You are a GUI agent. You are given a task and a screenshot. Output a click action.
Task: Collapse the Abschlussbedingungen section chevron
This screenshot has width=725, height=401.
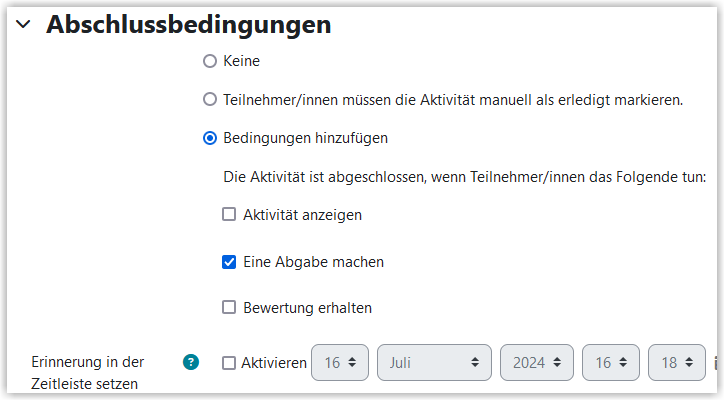click(x=23, y=24)
